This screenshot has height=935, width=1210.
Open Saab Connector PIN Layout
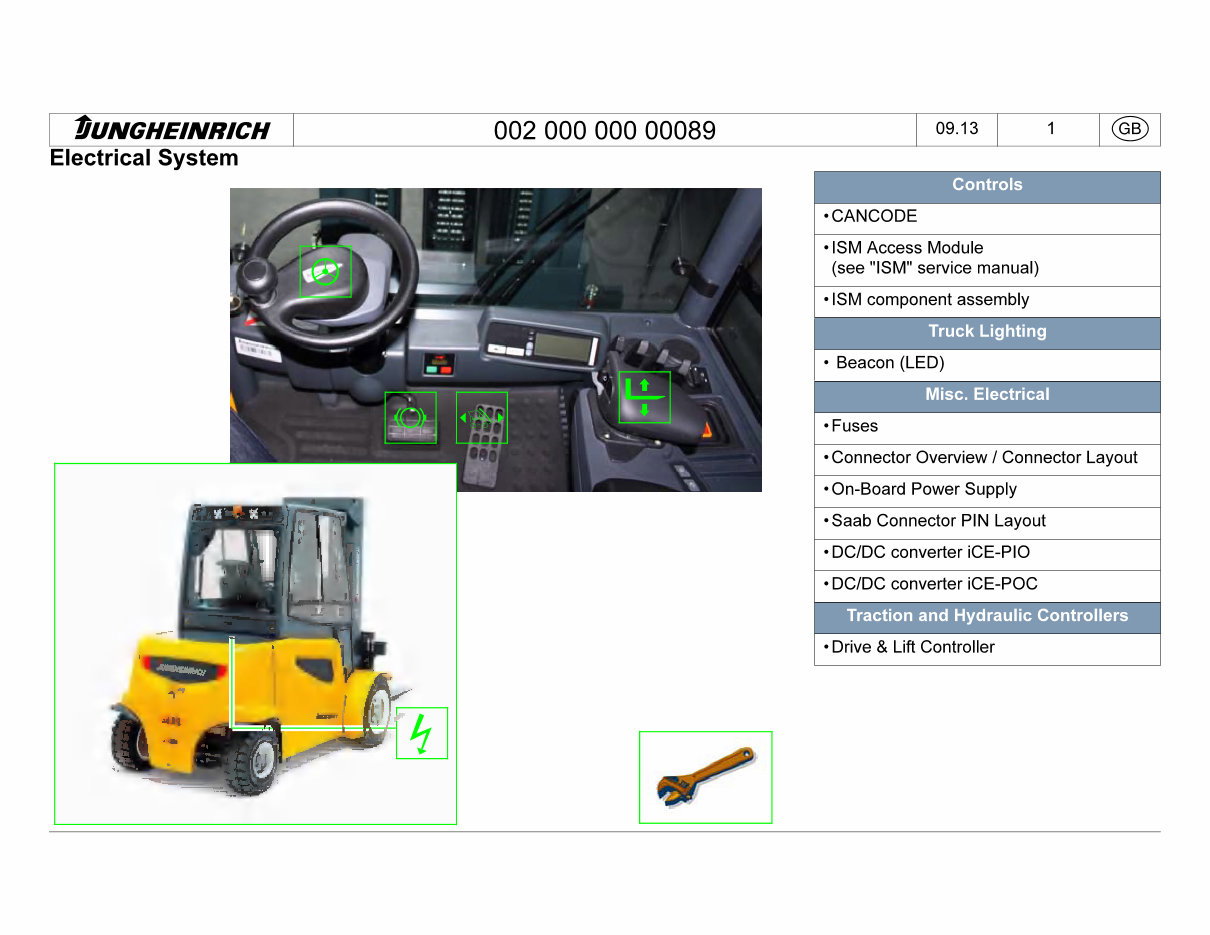[x=987, y=523]
